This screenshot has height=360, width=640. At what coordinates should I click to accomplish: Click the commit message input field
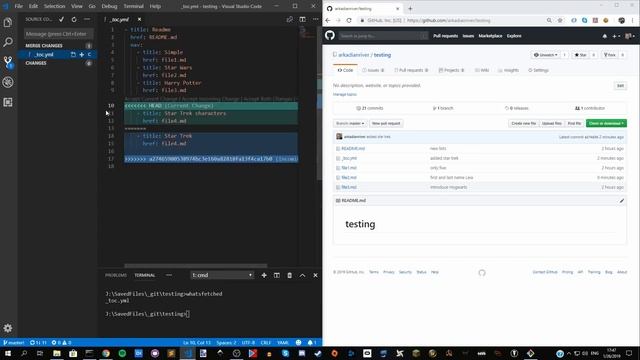click(x=58, y=34)
